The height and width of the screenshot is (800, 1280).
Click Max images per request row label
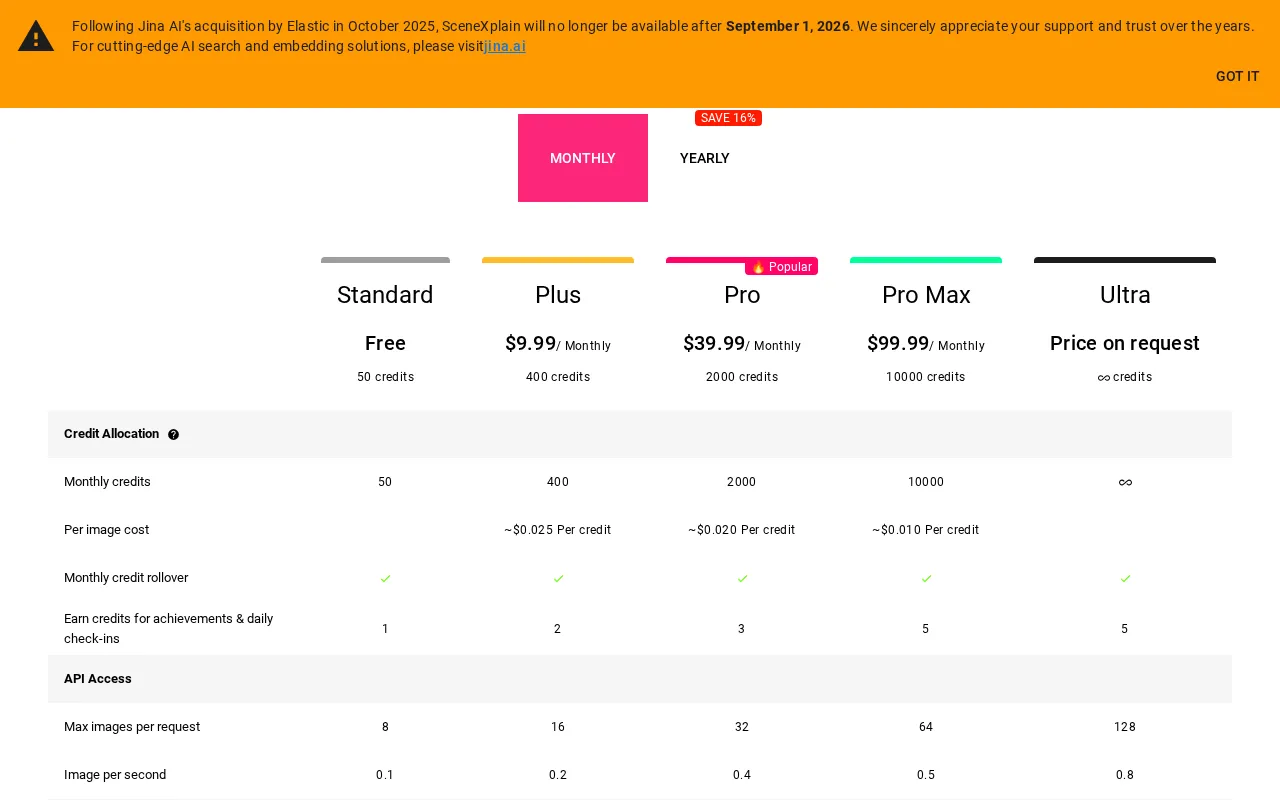click(132, 727)
